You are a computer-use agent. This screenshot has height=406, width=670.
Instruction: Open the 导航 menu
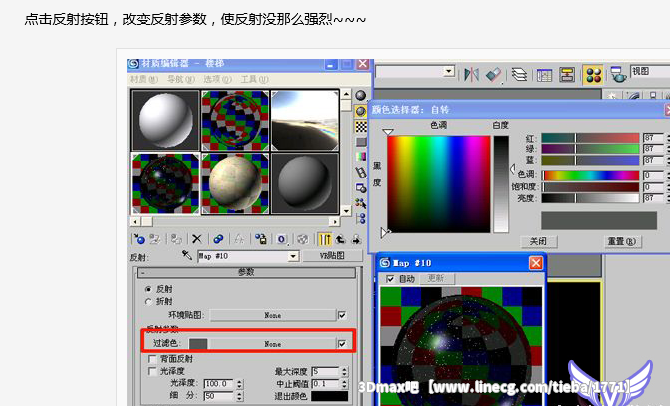click(181, 79)
